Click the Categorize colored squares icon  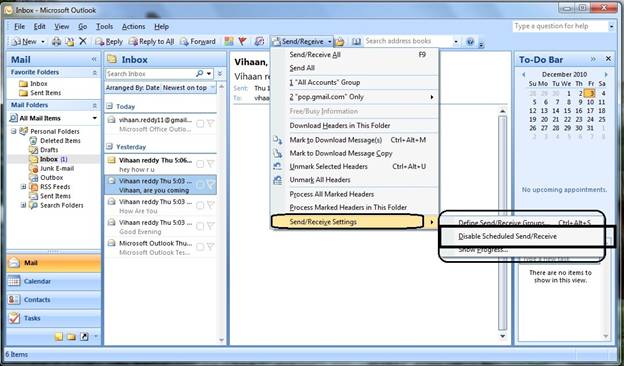[229, 41]
